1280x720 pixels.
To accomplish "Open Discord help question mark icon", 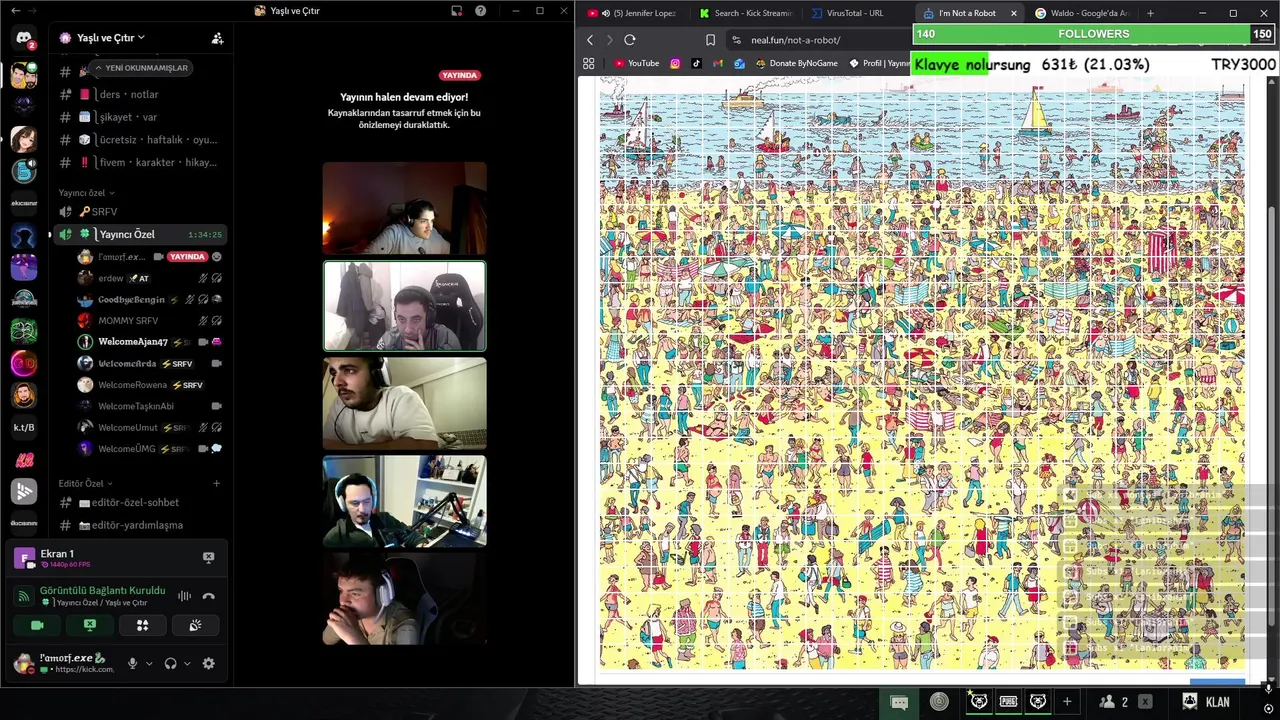I will 481,11.
